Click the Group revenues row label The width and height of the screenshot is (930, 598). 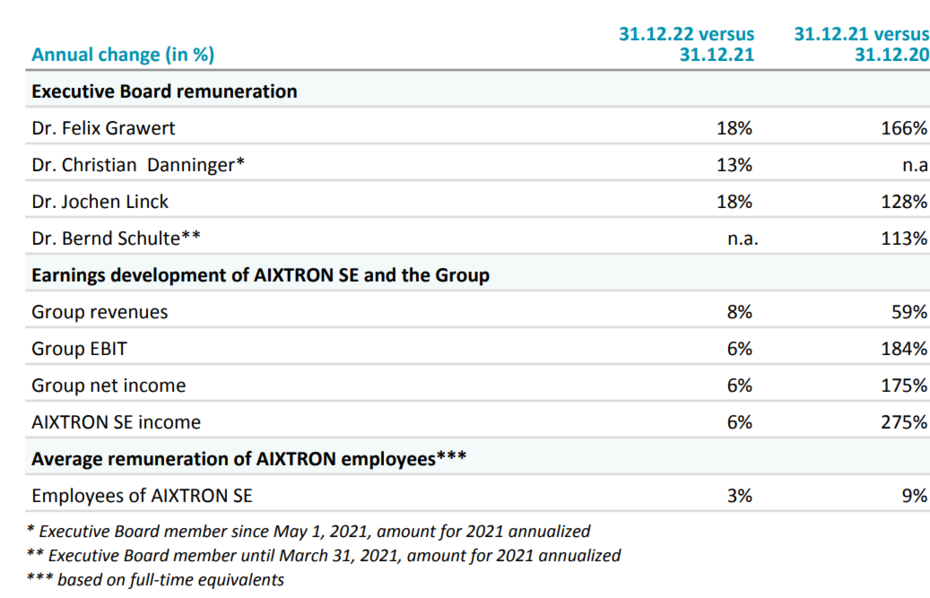100,312
